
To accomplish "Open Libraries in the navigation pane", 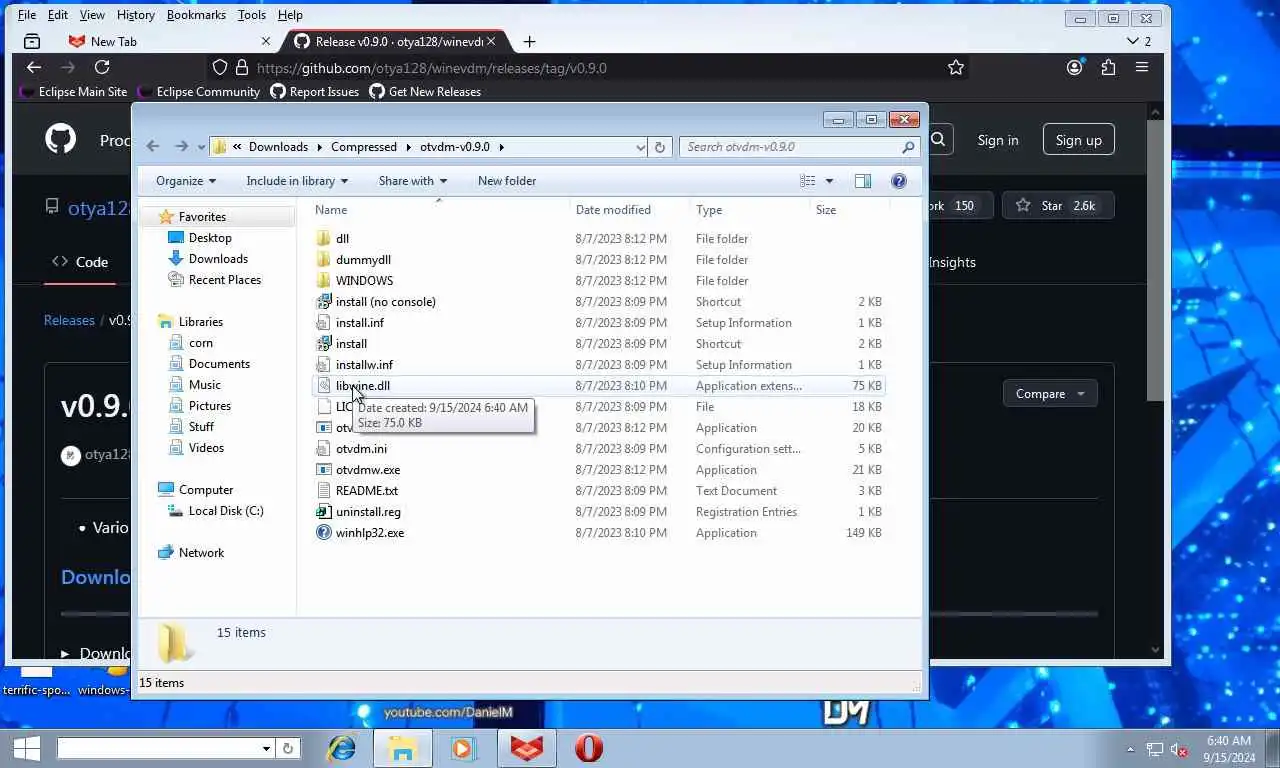I will [200, 322].
